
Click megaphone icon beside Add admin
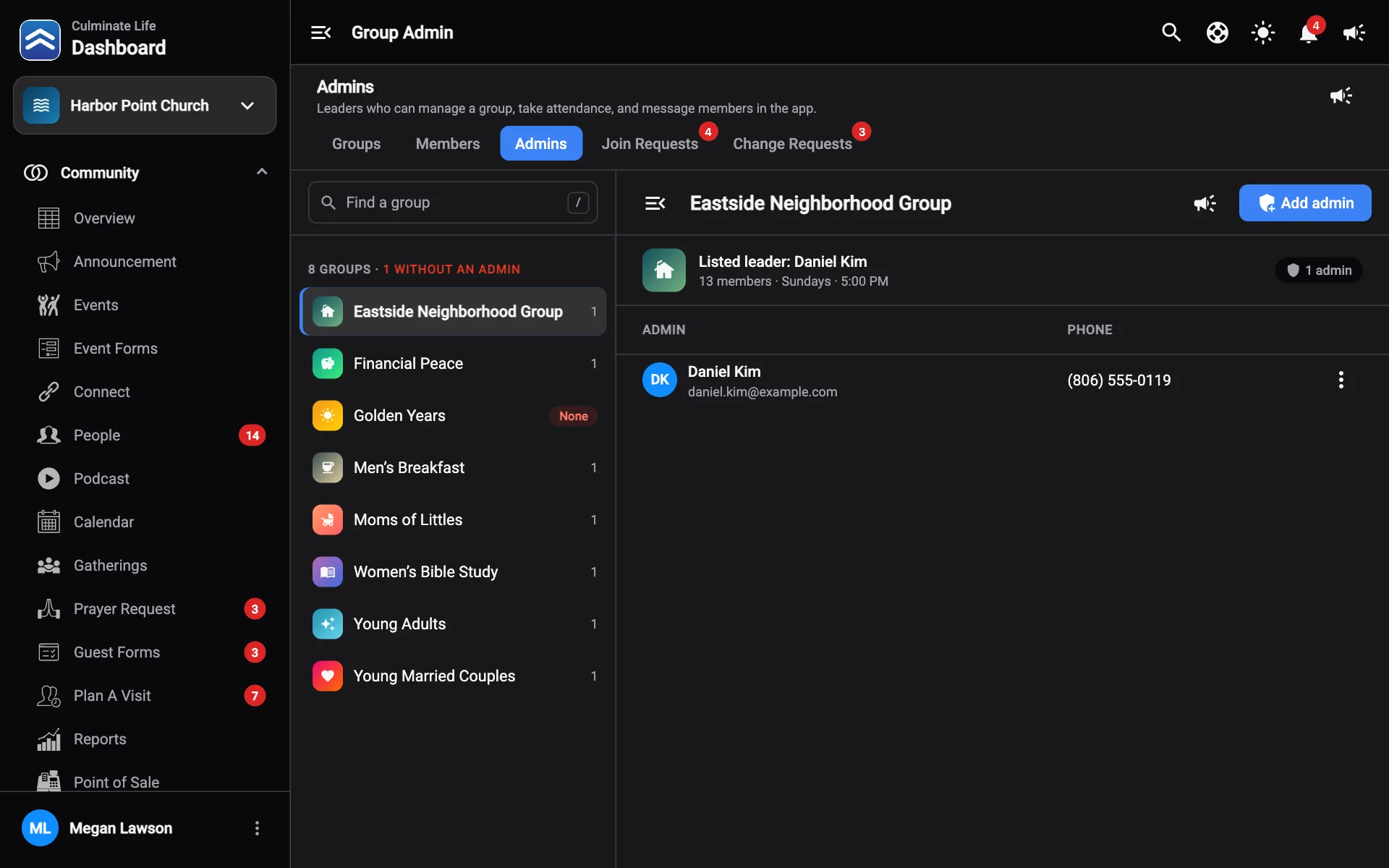[x=1205, y=203]
